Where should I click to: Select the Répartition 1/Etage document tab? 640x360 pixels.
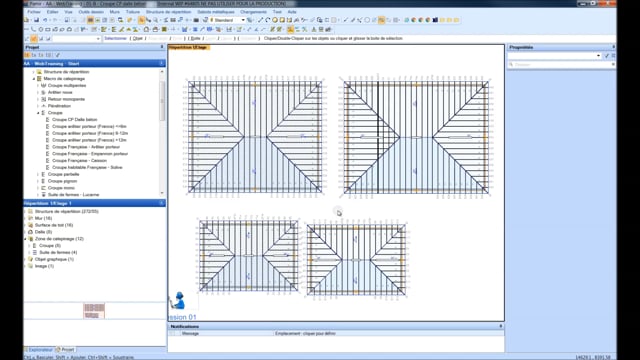[189, 47]
